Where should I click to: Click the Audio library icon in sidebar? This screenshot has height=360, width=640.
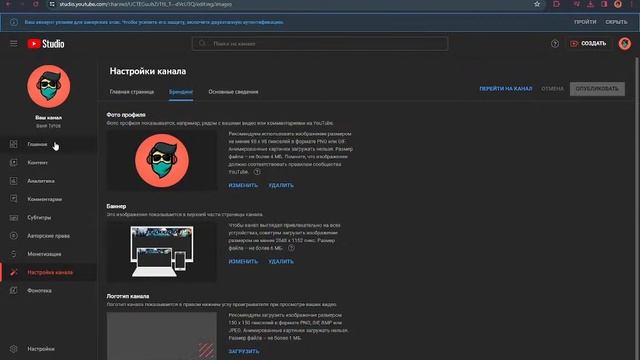(13, 291)
